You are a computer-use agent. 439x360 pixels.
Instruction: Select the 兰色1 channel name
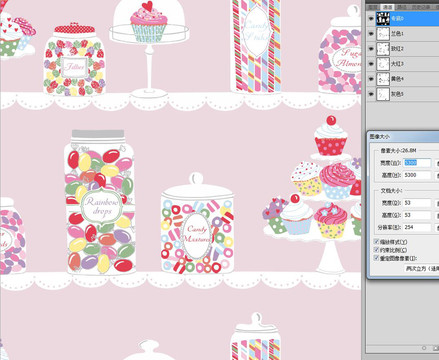click(397, 34)
